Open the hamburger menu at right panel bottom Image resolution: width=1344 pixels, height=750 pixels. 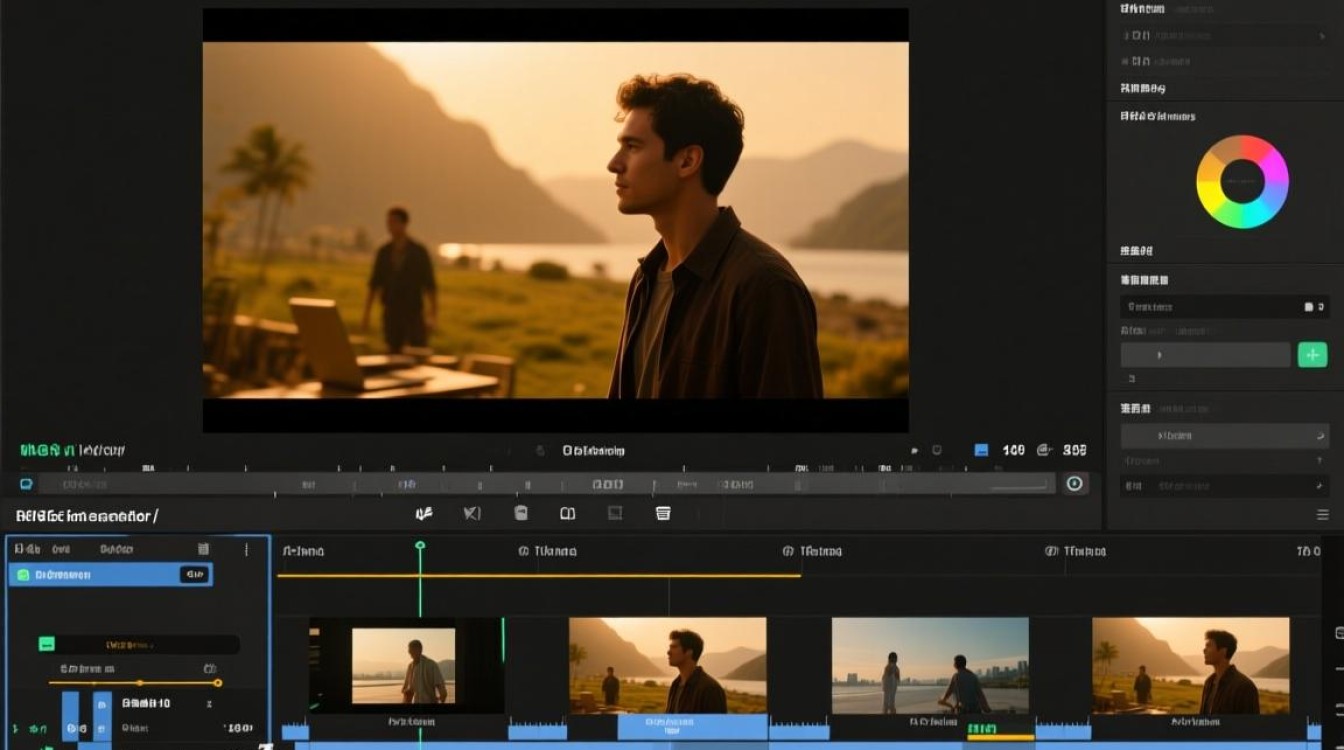tap(1323, 515)
